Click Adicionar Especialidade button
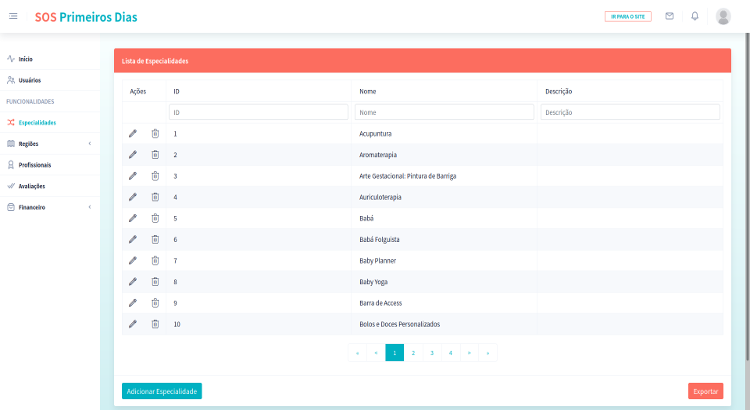750x410 pixels. pos(162,391)
